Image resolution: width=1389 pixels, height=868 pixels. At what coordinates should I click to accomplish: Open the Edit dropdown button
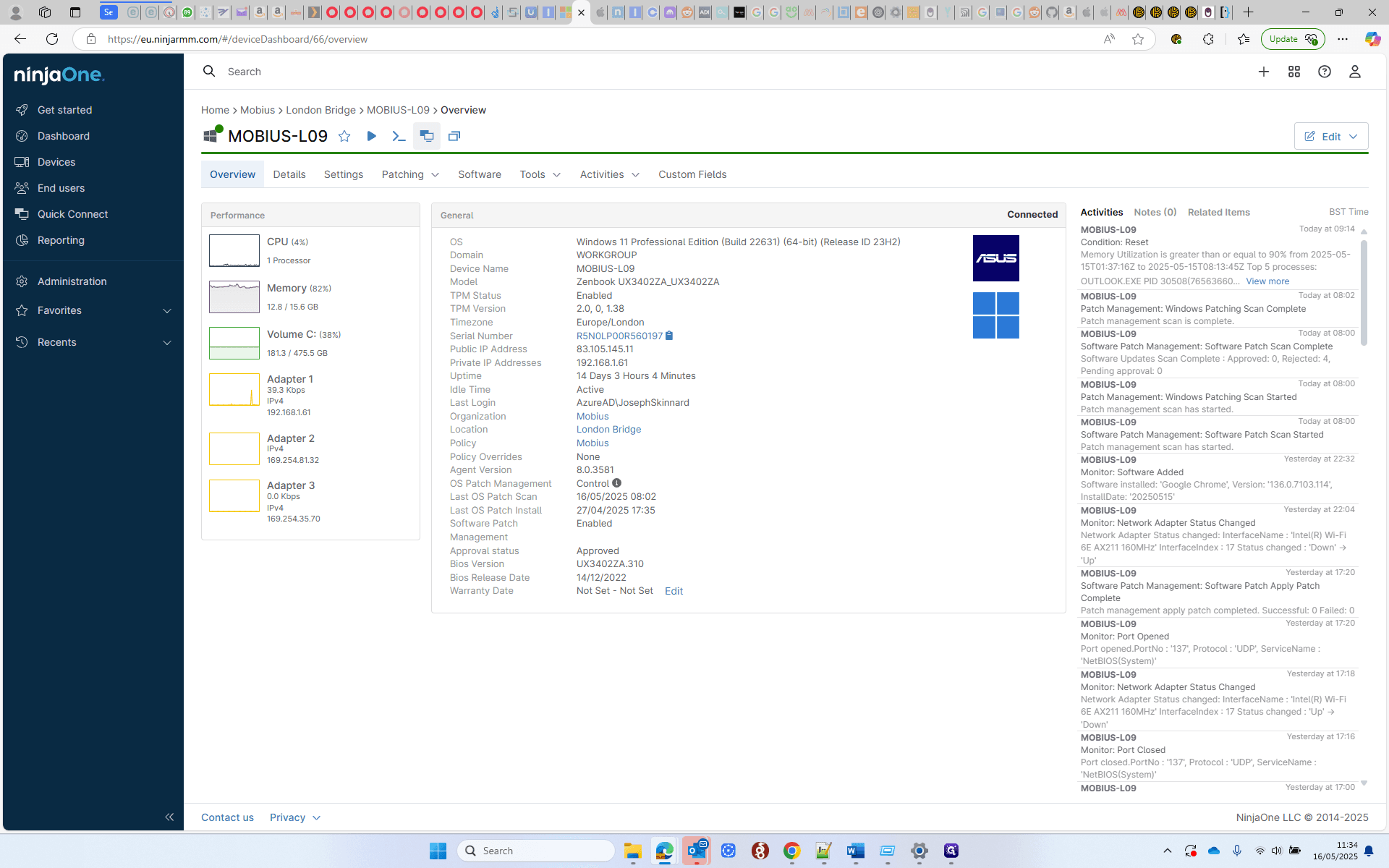pos(1331,136)
